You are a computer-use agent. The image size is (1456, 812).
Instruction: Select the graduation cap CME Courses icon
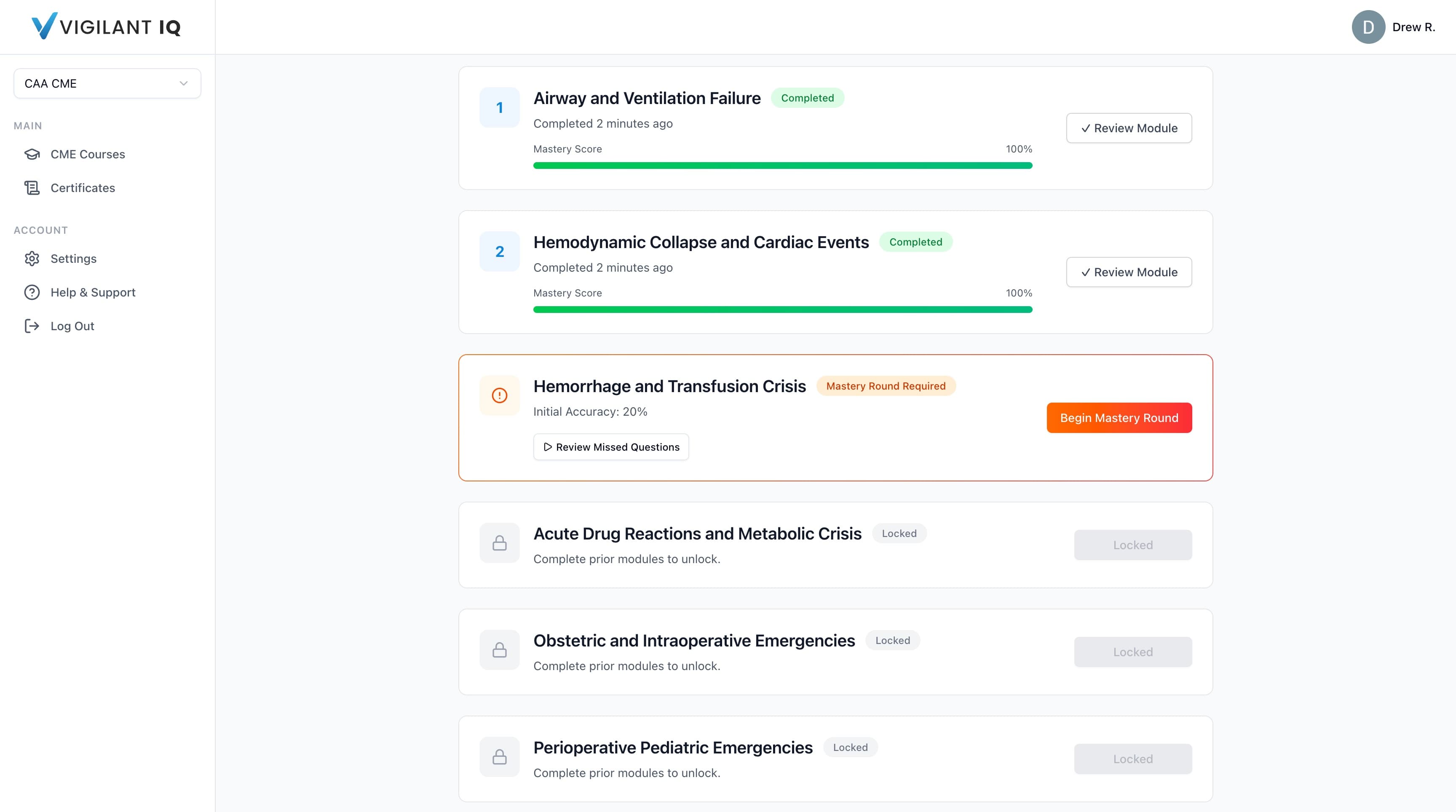coord(32,154)
